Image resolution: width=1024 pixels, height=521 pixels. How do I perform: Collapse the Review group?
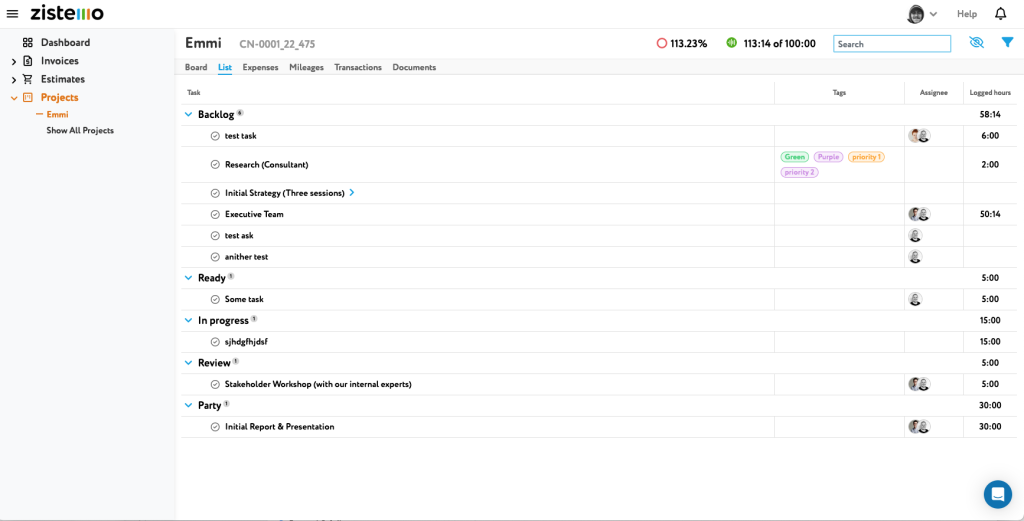189,363
